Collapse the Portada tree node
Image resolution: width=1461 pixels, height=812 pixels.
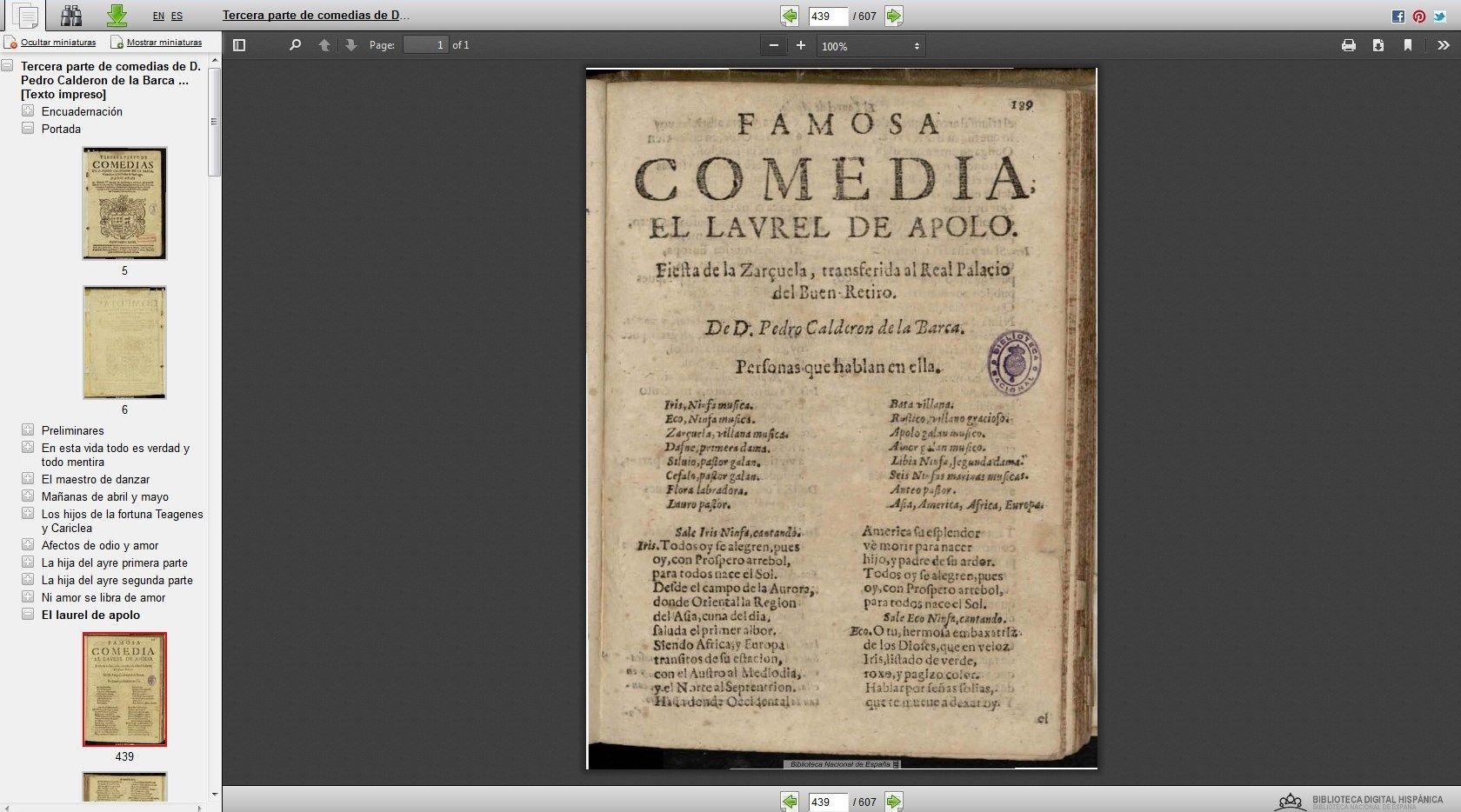[x=28, y=129]
